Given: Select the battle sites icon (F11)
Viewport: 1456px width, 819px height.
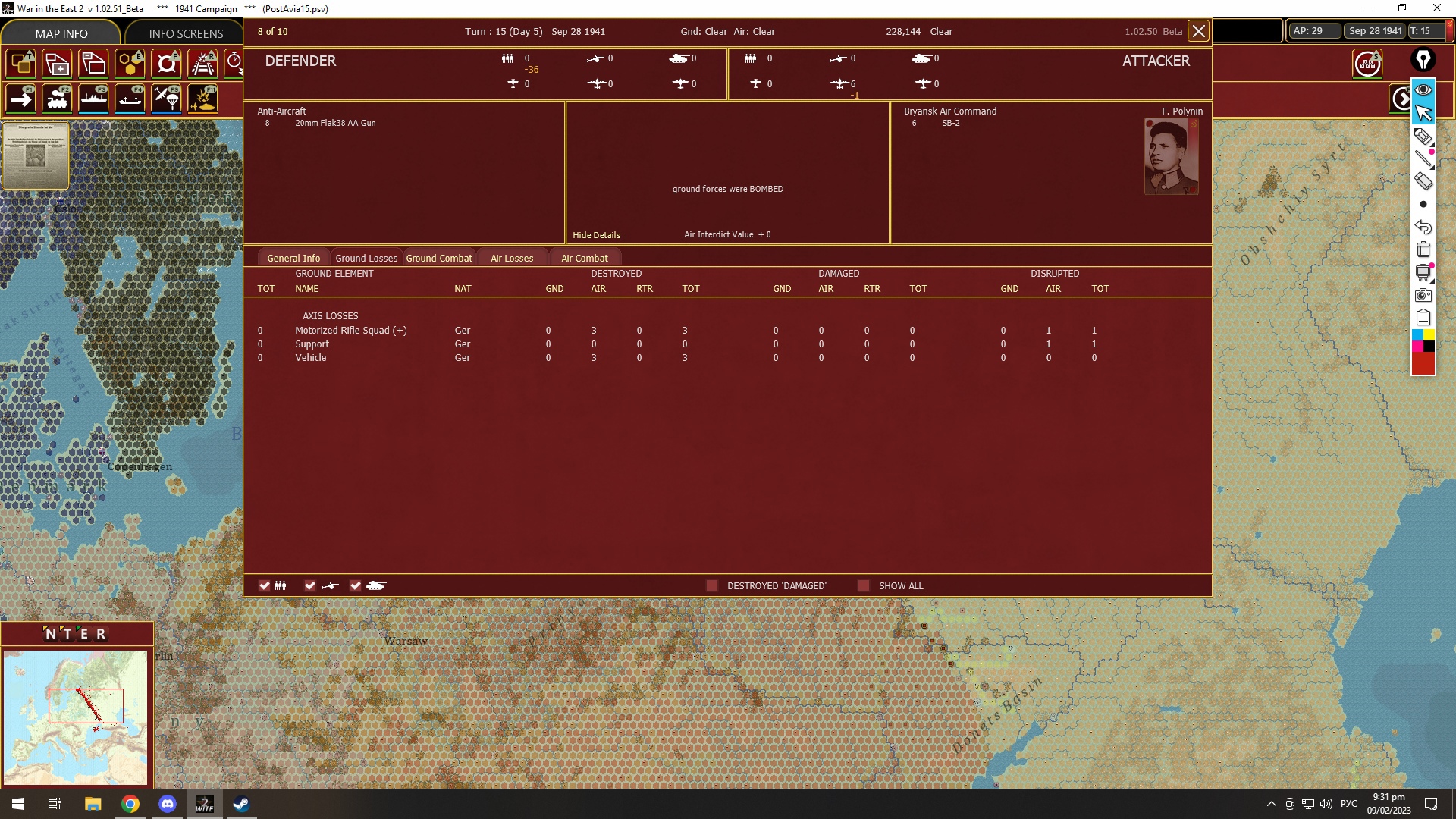Looking at the screenshot, I should (202, 99).
